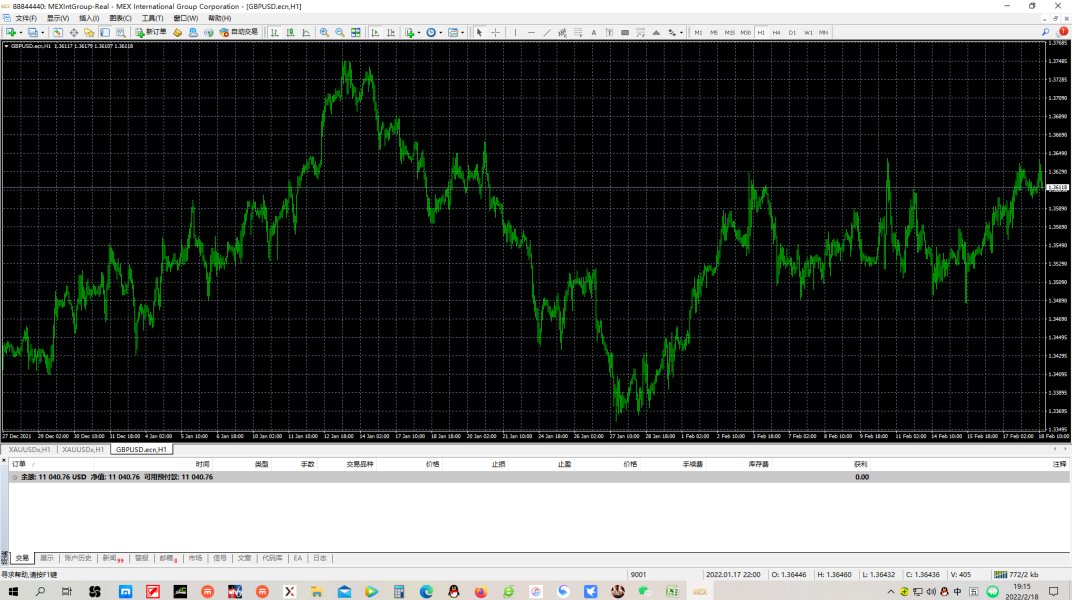Draw a horizontal line with the toolbar tool
1072x600 pixels.
[x=531, y=32]
